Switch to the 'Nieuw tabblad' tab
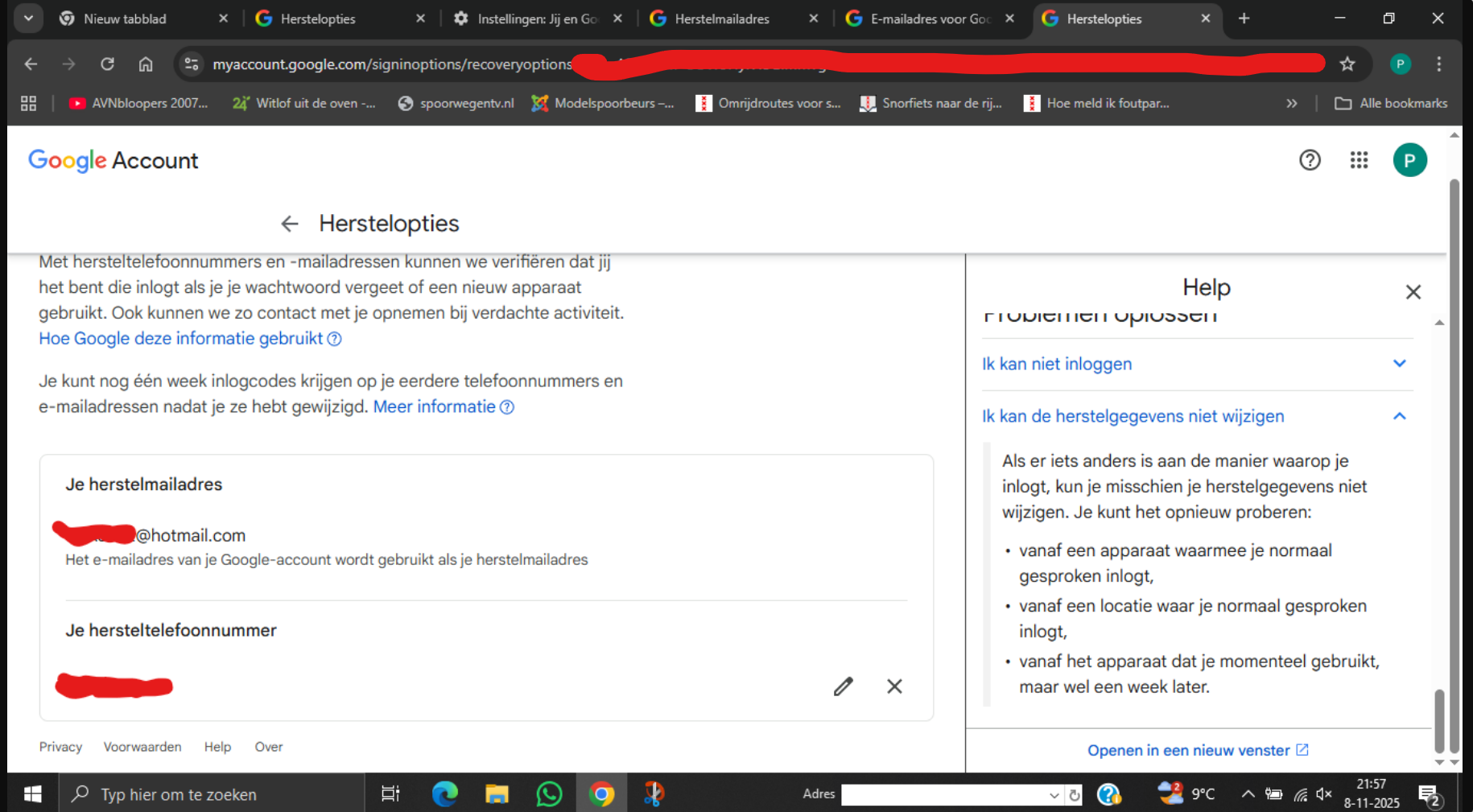This screenshot has height=812, width=1473. click(x=145, y=19)
